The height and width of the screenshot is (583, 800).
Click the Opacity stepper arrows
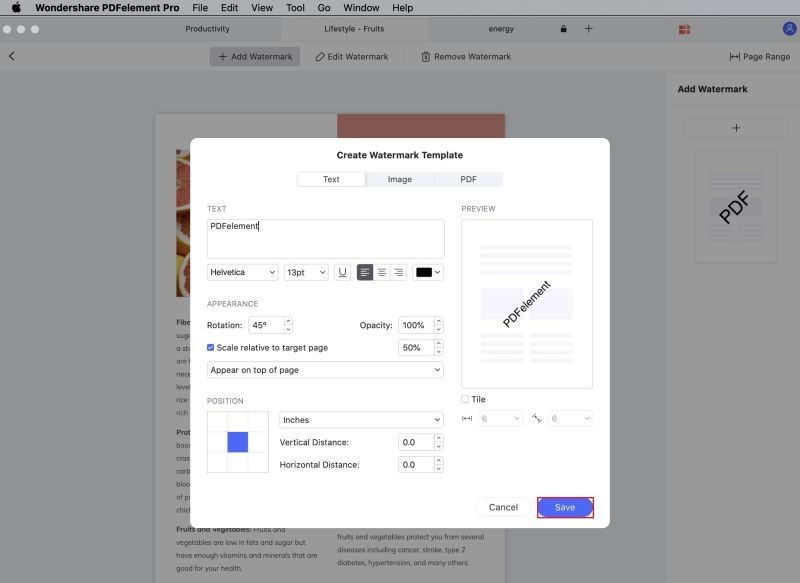pos(438,325)
